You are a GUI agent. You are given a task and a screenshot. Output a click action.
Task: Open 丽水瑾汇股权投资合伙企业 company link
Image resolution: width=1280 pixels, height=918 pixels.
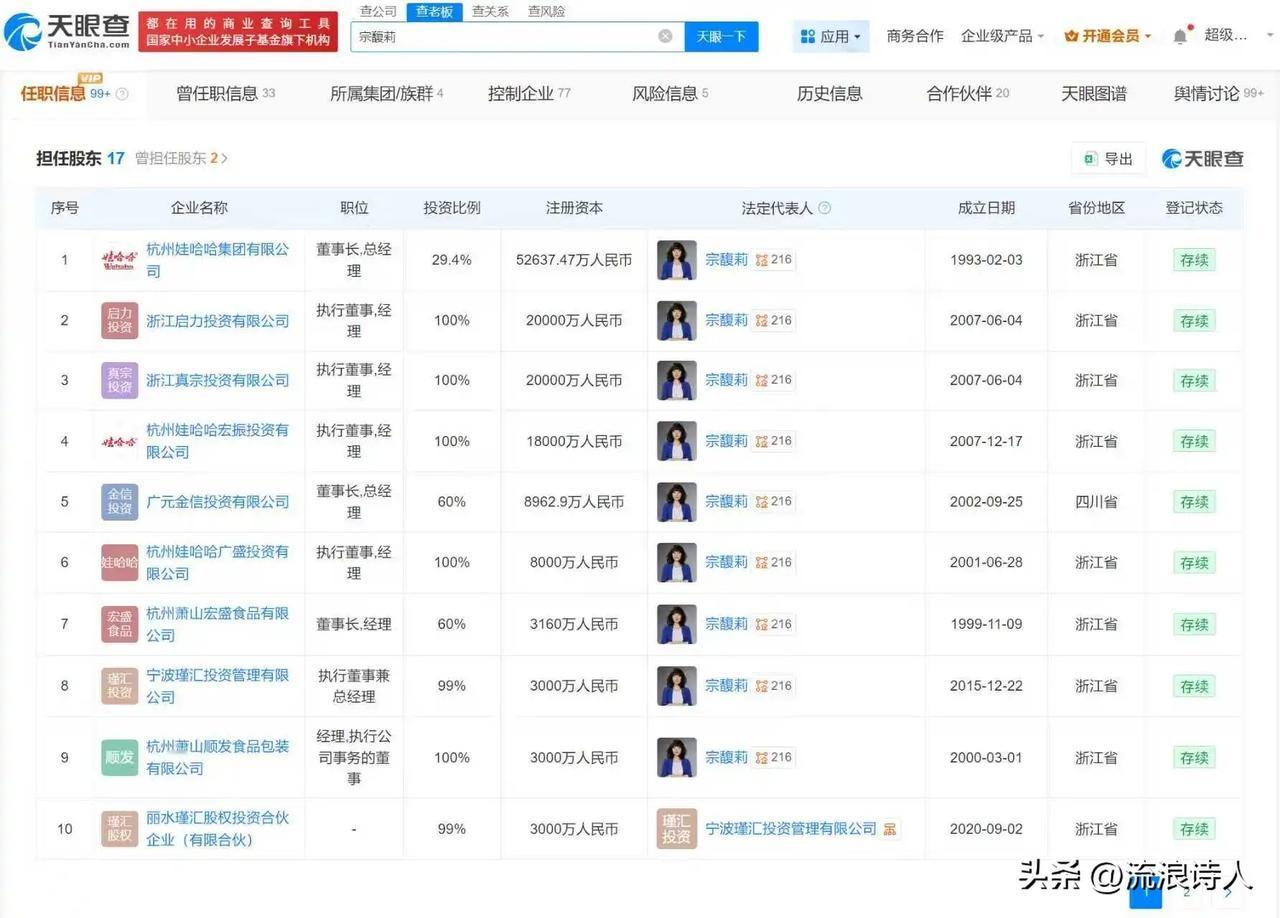coord(218,829)
